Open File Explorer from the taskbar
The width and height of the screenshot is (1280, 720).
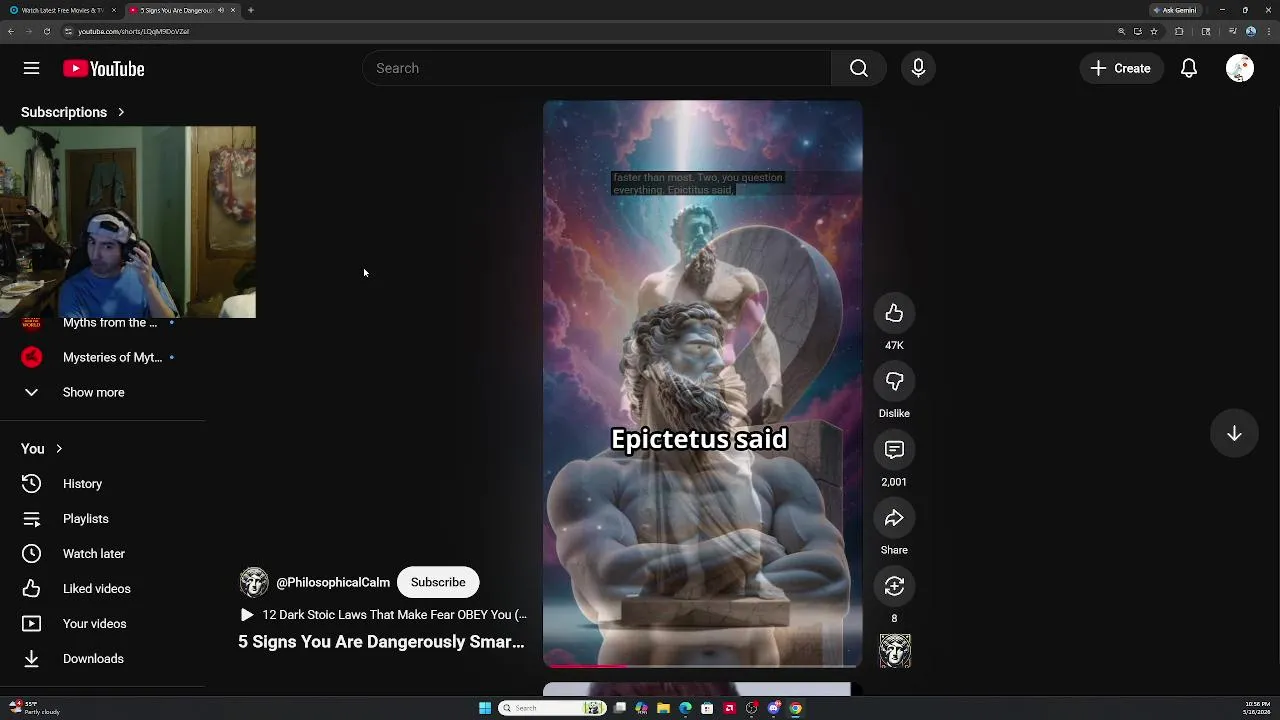tap(663, 708)
